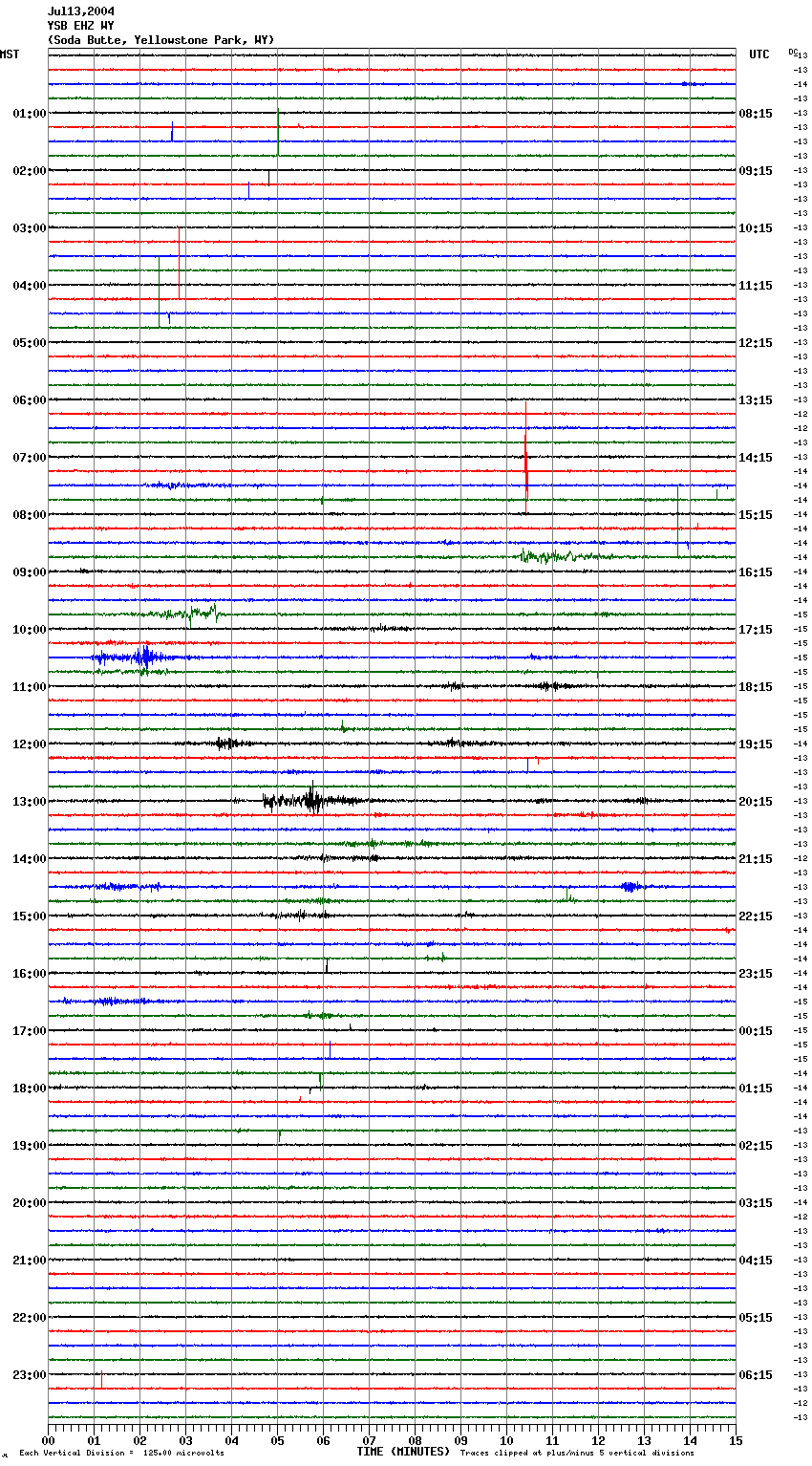Click the MST timezone header
Viewport: 812px width, 1466px height.
coord(10,54)
